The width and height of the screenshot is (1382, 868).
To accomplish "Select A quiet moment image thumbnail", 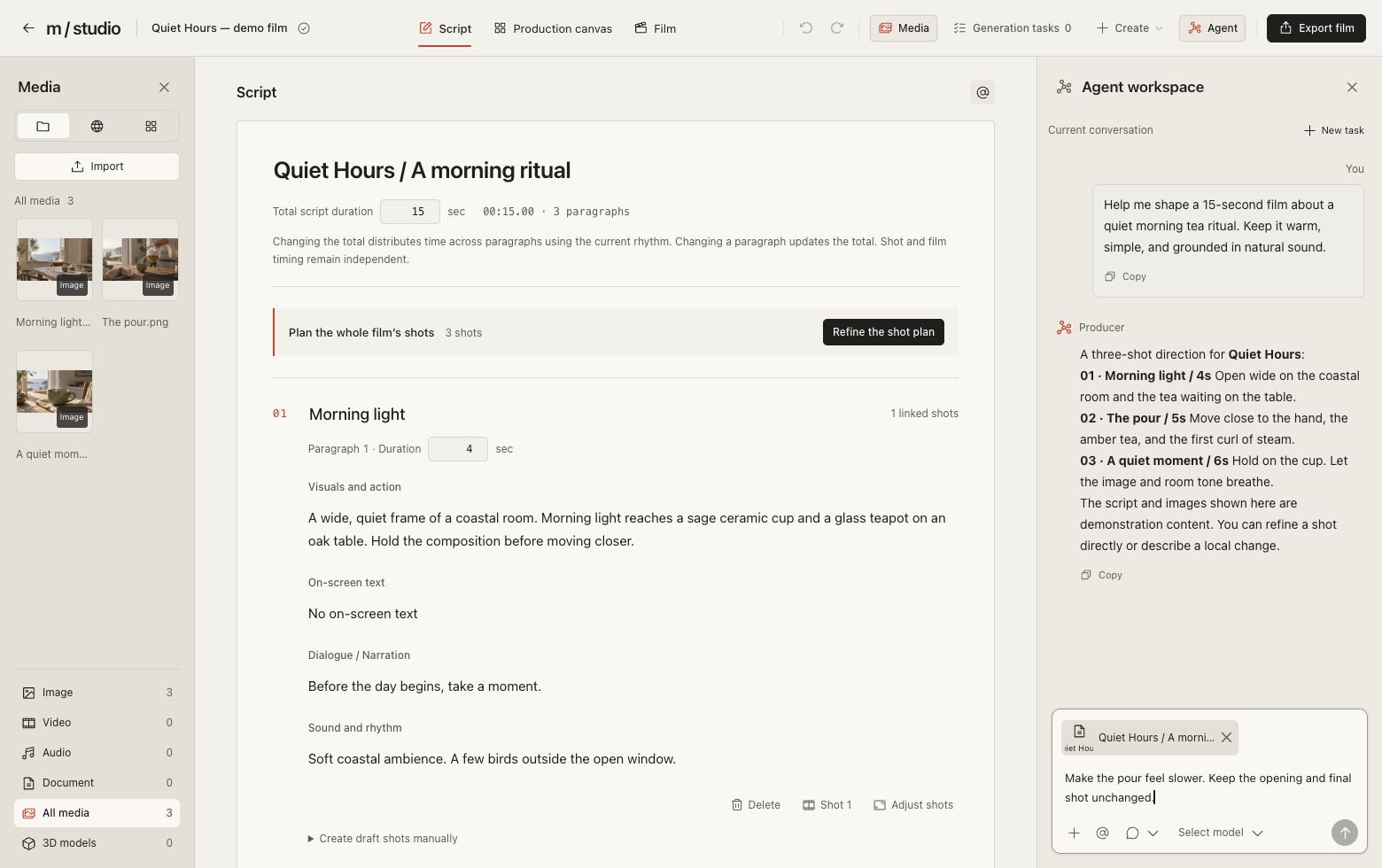I will (x=54, y=391).
